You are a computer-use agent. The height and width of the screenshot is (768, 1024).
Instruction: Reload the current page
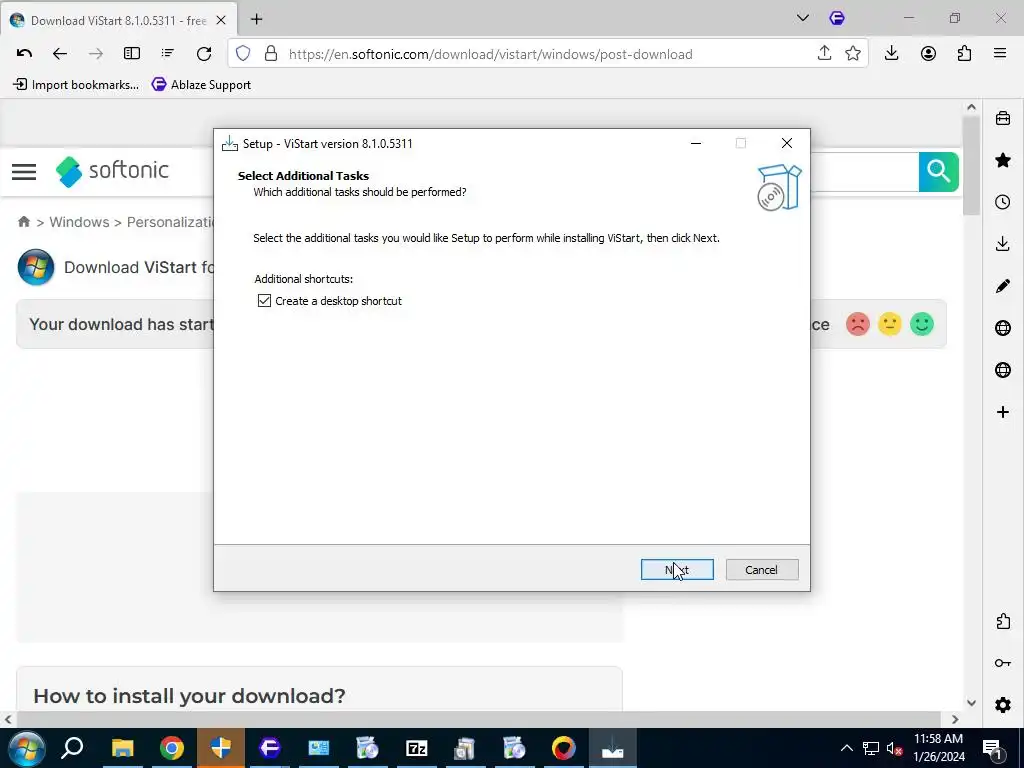pyautogui.click(x=204, y=54)
